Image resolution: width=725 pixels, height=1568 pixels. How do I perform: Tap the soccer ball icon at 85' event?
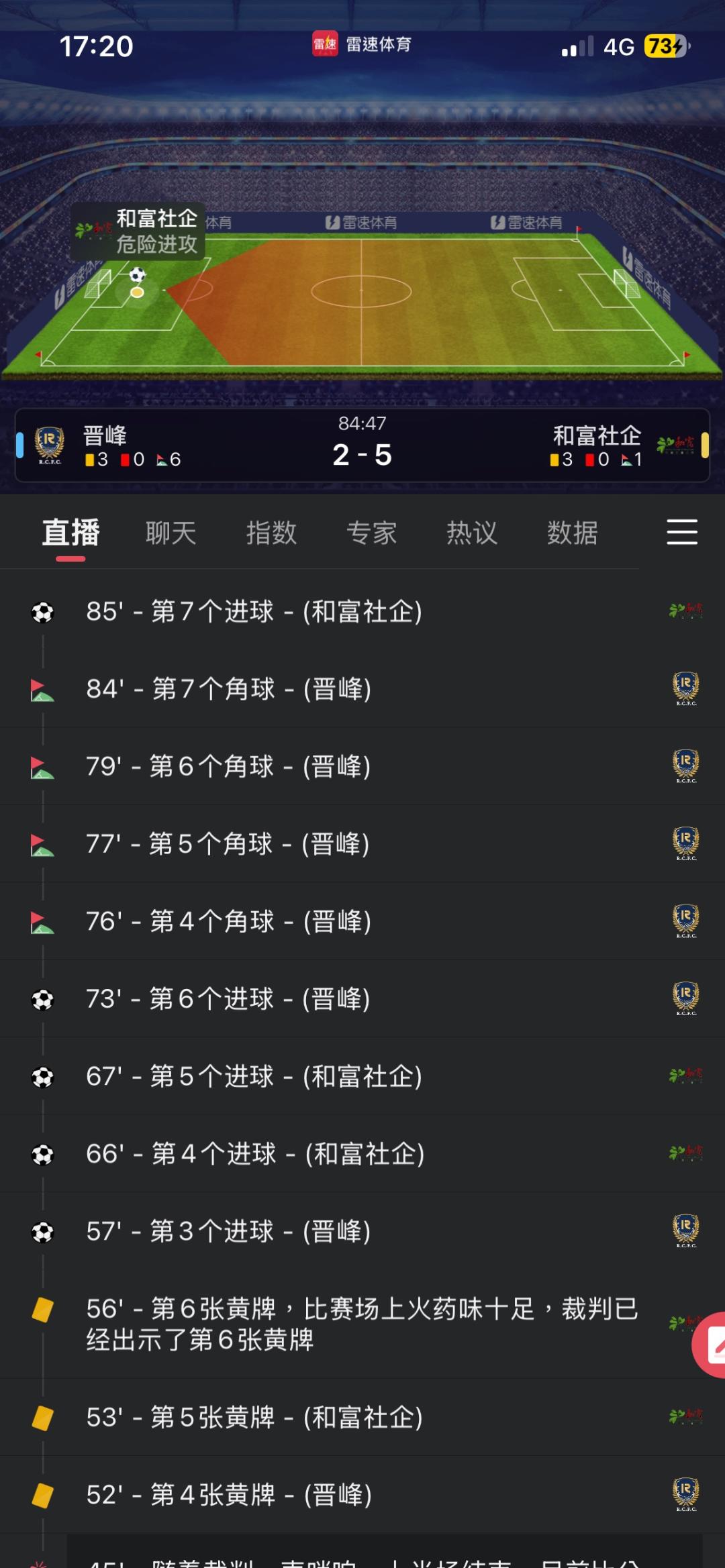tap(42, 612)
